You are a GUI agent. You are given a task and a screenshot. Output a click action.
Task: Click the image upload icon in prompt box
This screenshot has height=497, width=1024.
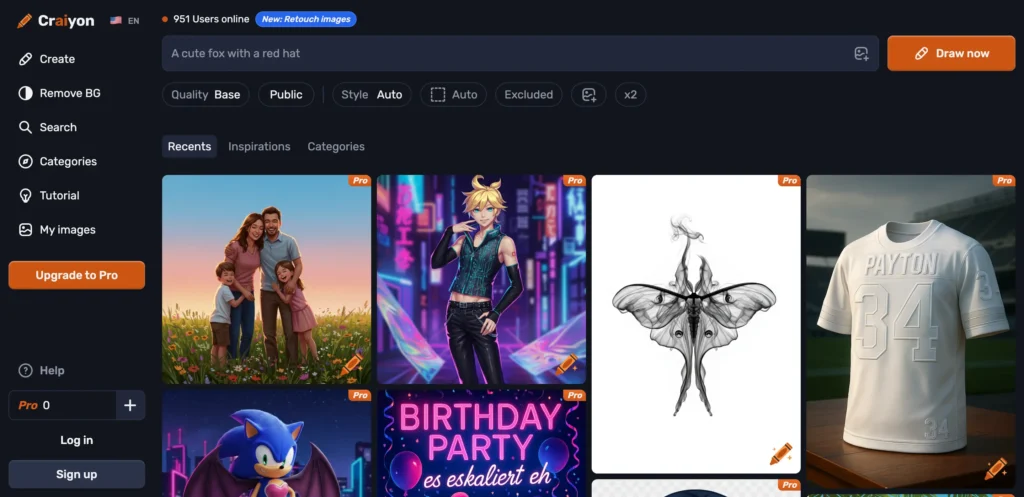coord(861,54)
